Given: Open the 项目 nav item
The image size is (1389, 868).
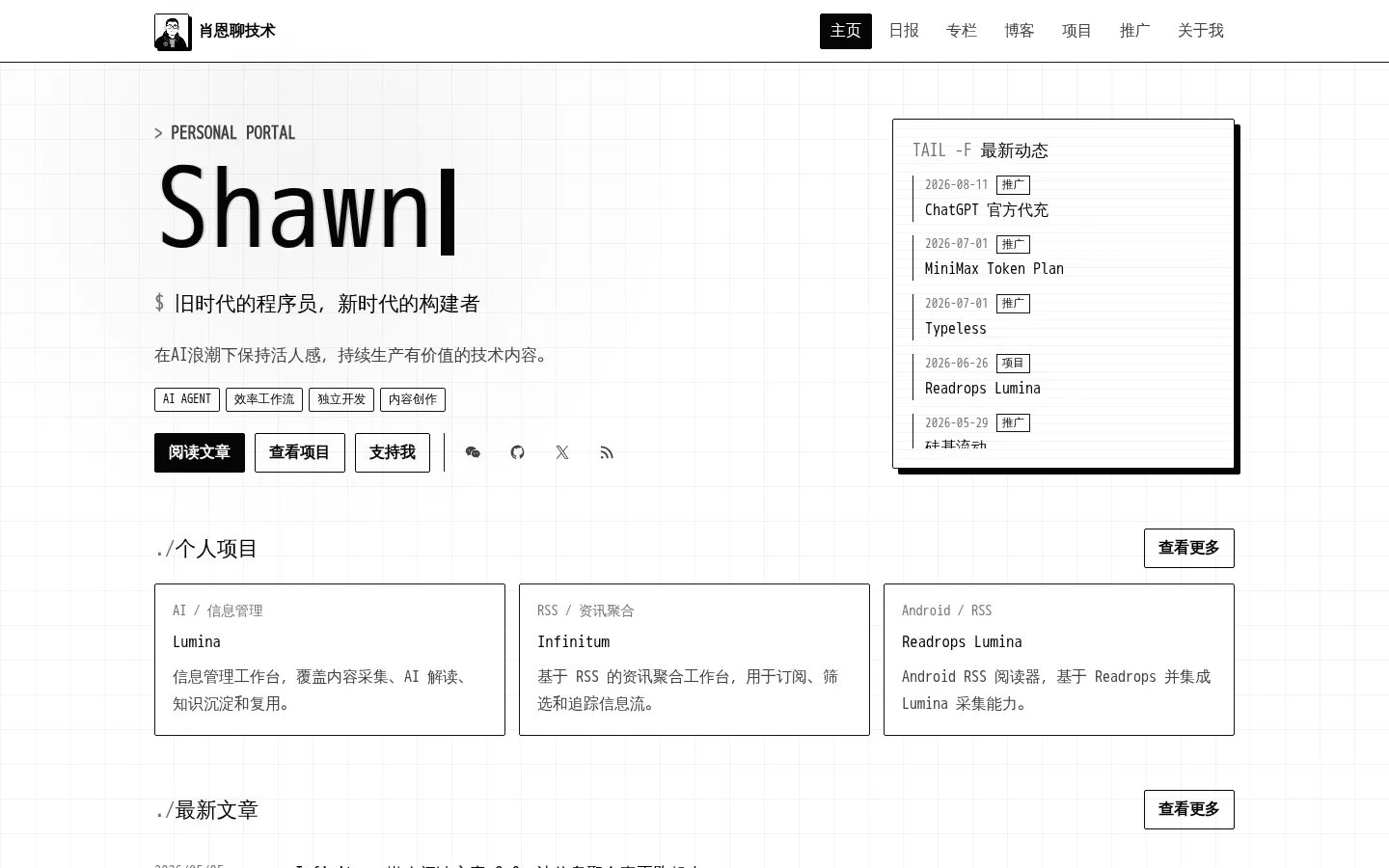Looking at the screenshot, I should 1077,31.
